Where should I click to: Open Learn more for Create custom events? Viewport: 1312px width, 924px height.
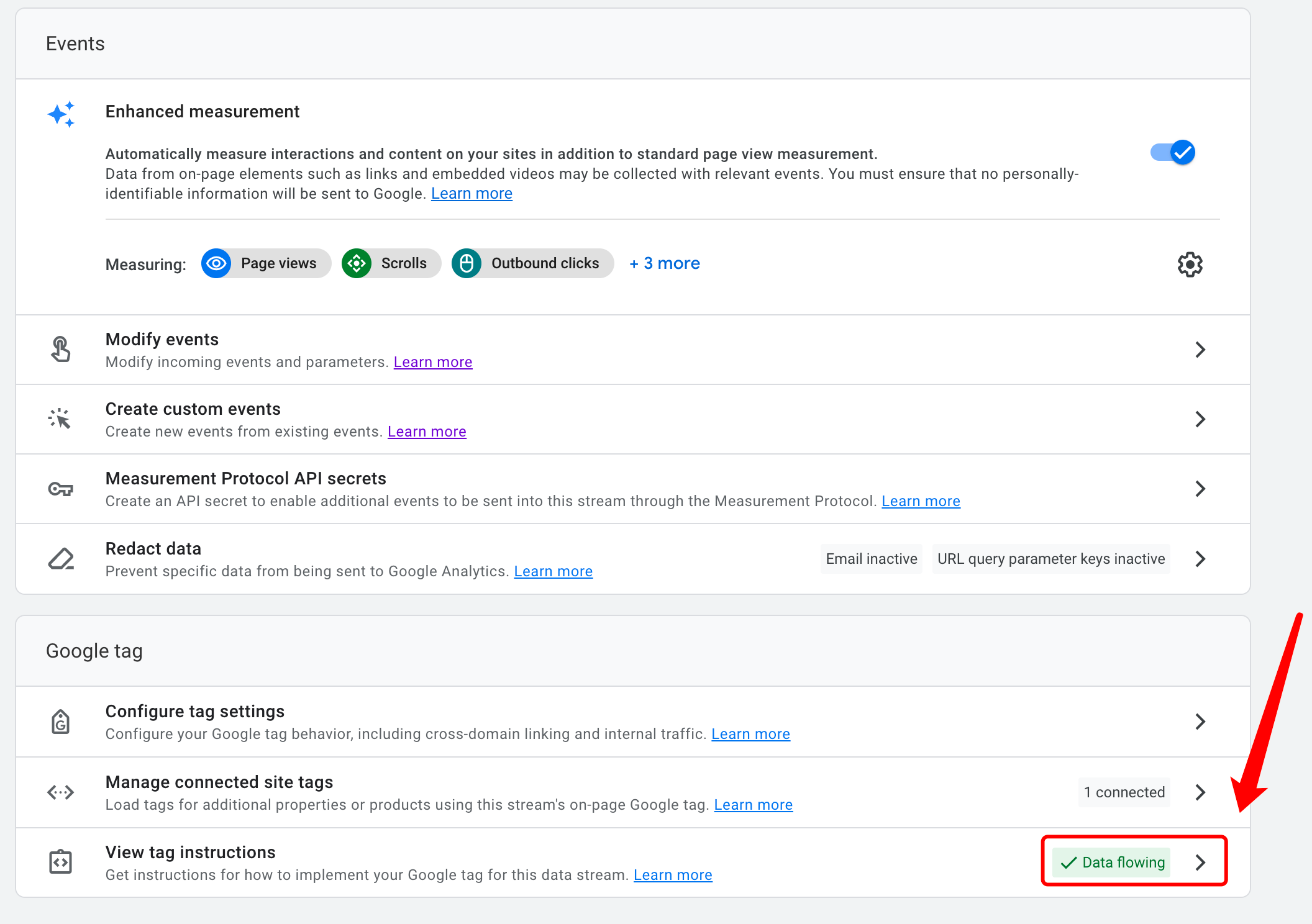pyautogui.click(x=427, y=432)
